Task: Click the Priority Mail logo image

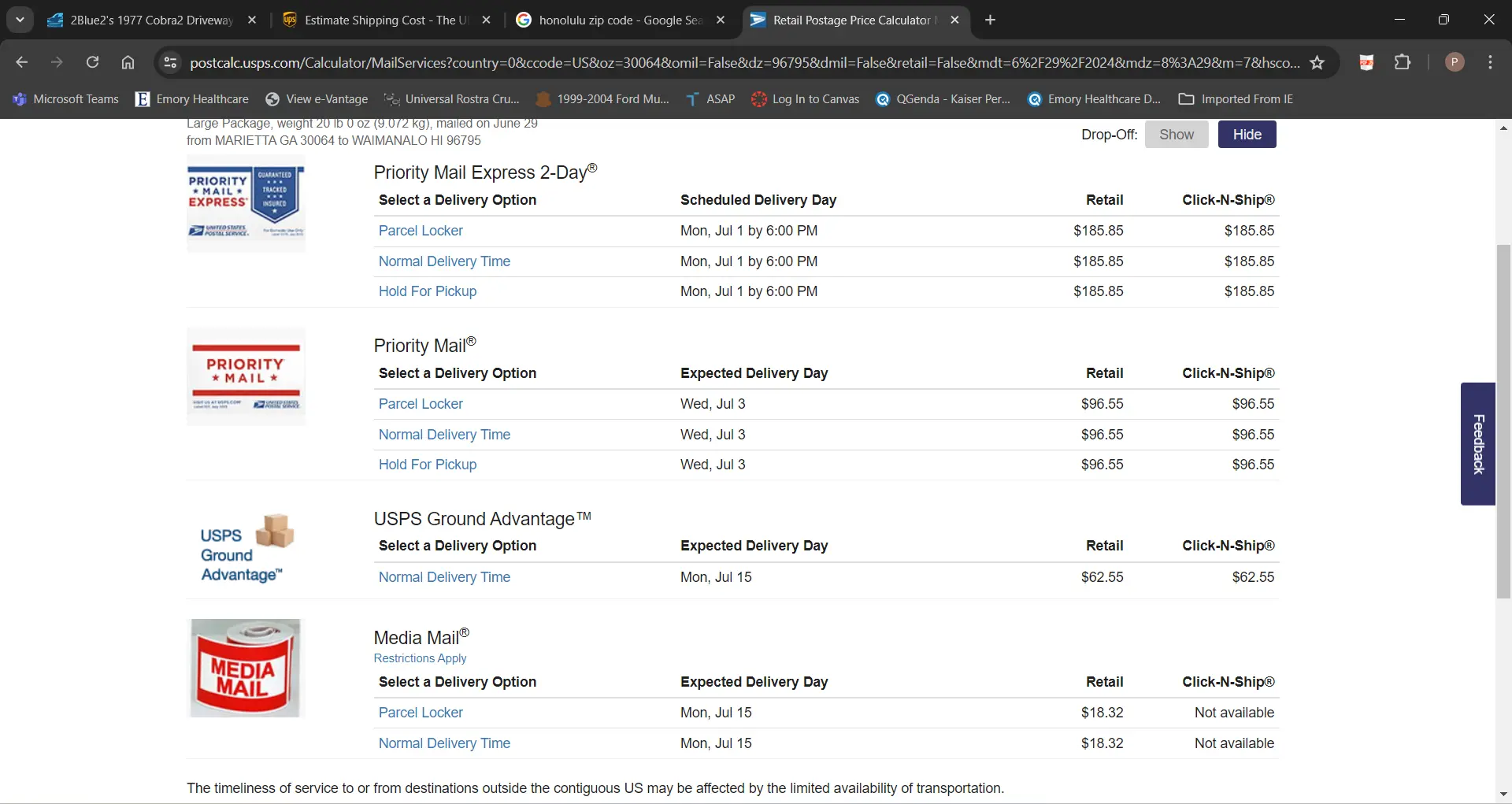Action: tap(246, 376)
